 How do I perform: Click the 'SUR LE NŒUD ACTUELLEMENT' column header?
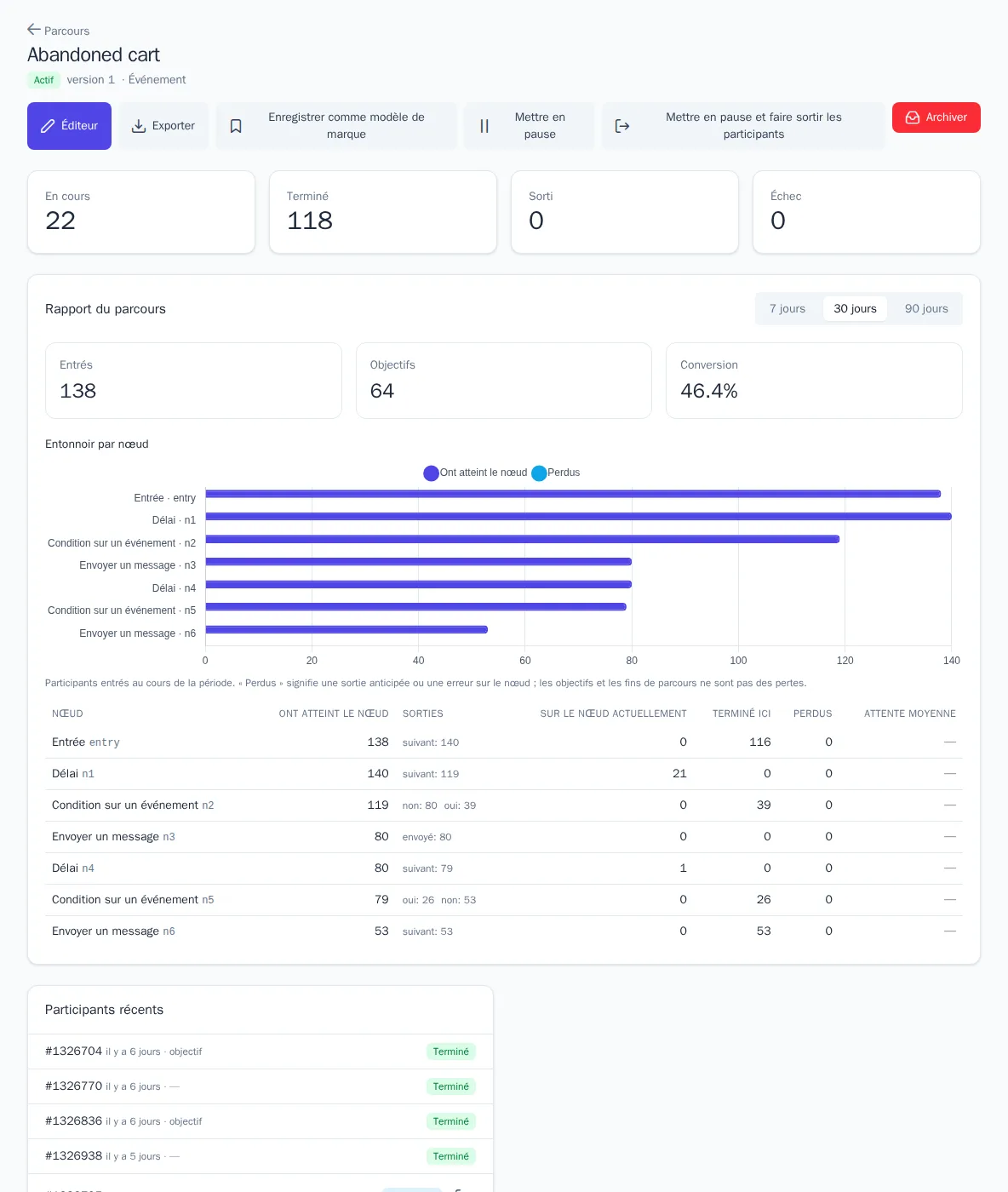tap(613, 713)
